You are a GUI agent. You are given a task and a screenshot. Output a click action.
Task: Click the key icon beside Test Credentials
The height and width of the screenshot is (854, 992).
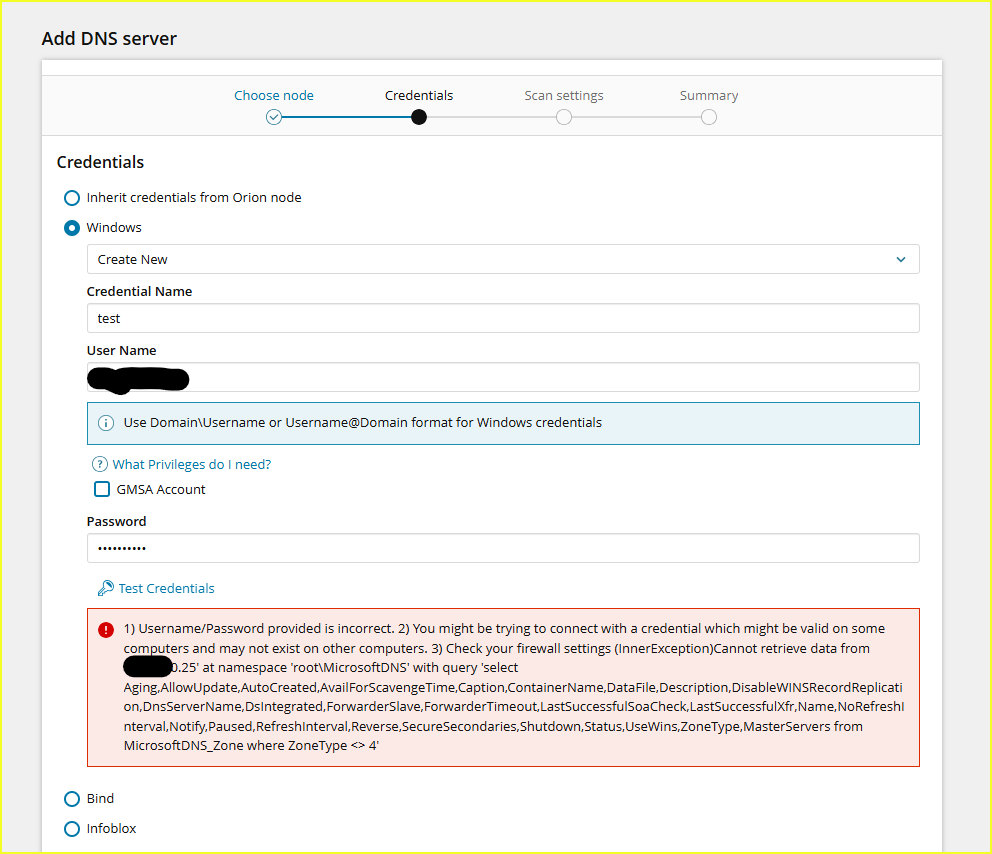[x=106, y=588]
